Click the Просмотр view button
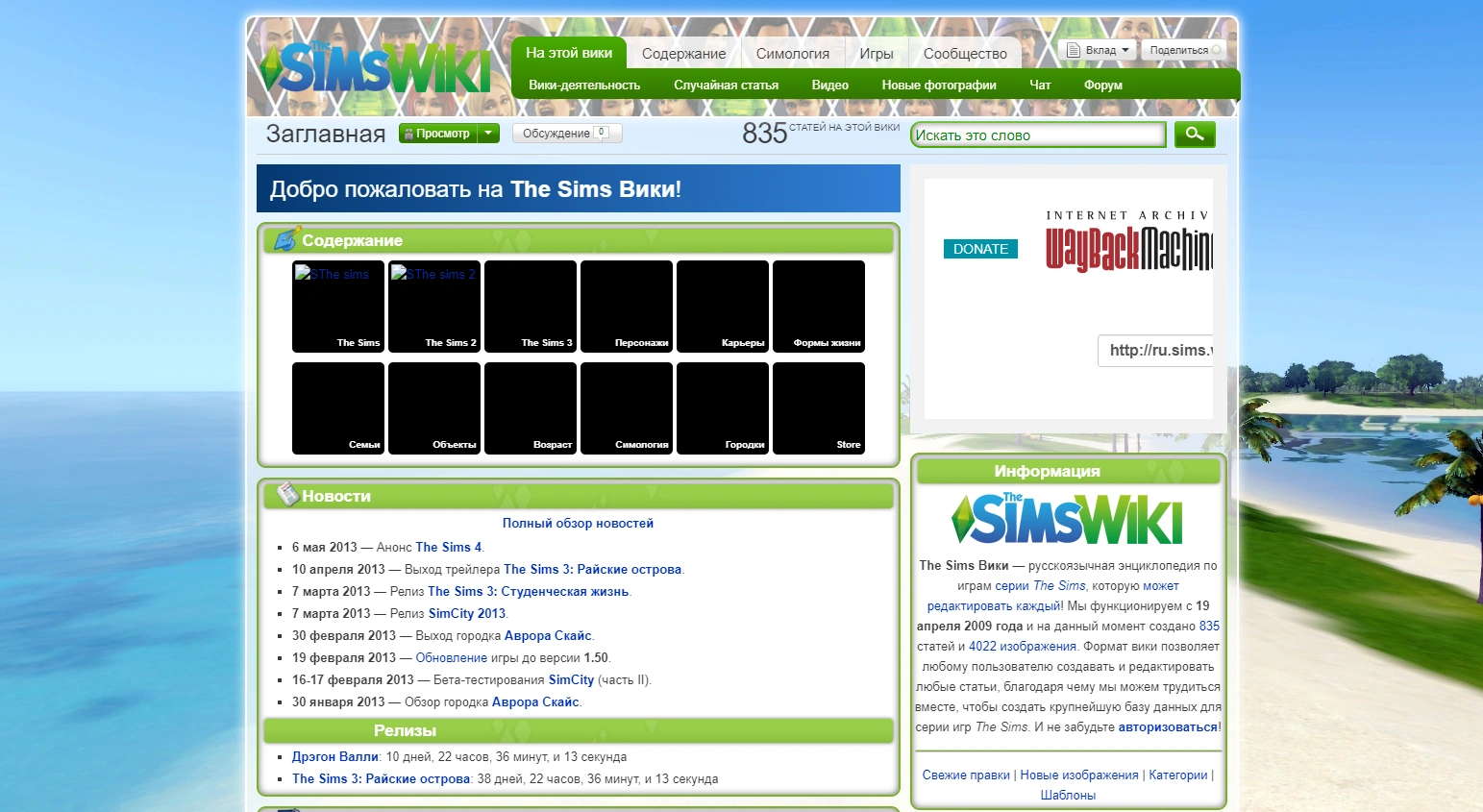1483x812 pixels. pyautogui.click(x=438, y=134)
